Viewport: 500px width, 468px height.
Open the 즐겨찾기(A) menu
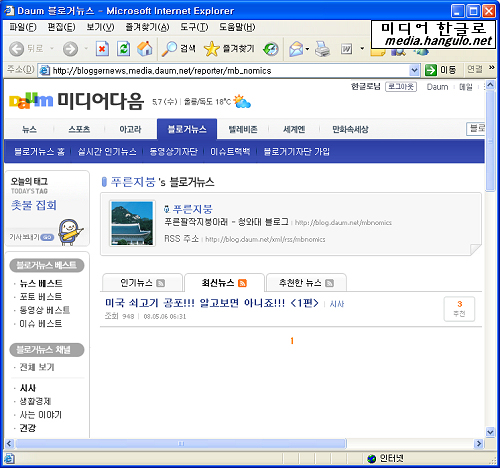click(x=147, y=27)
